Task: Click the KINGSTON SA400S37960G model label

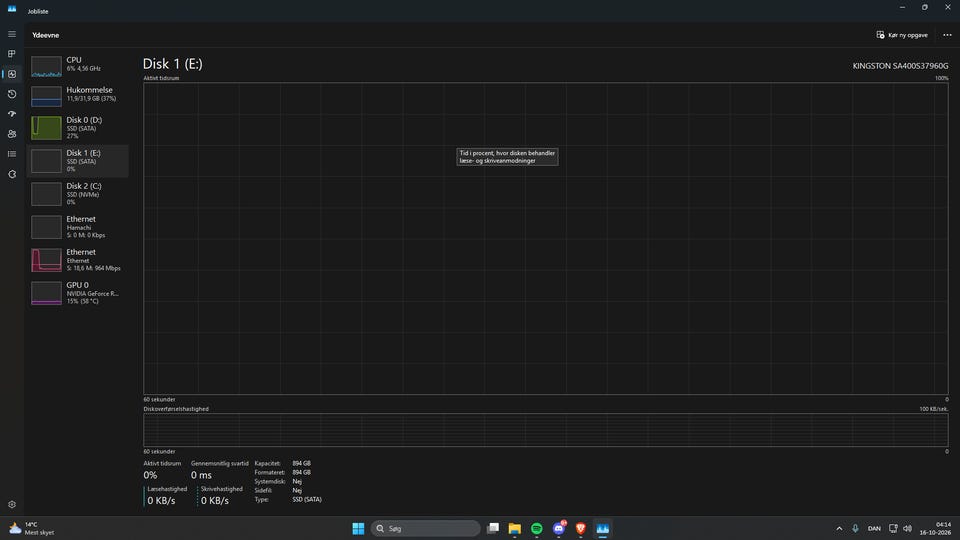Action: click(x=900, y=66)
